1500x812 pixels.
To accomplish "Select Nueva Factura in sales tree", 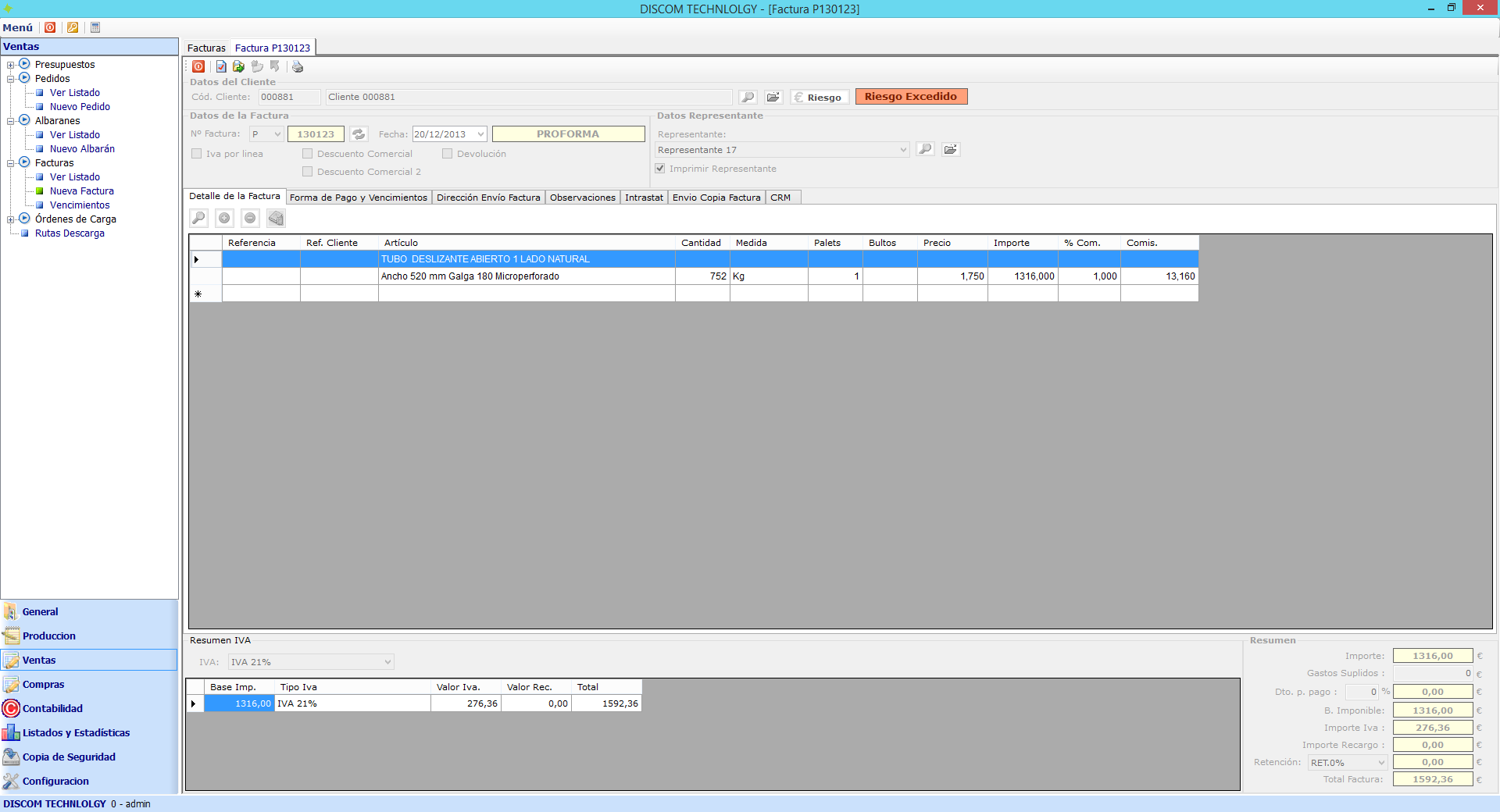I will pos(81,191).
